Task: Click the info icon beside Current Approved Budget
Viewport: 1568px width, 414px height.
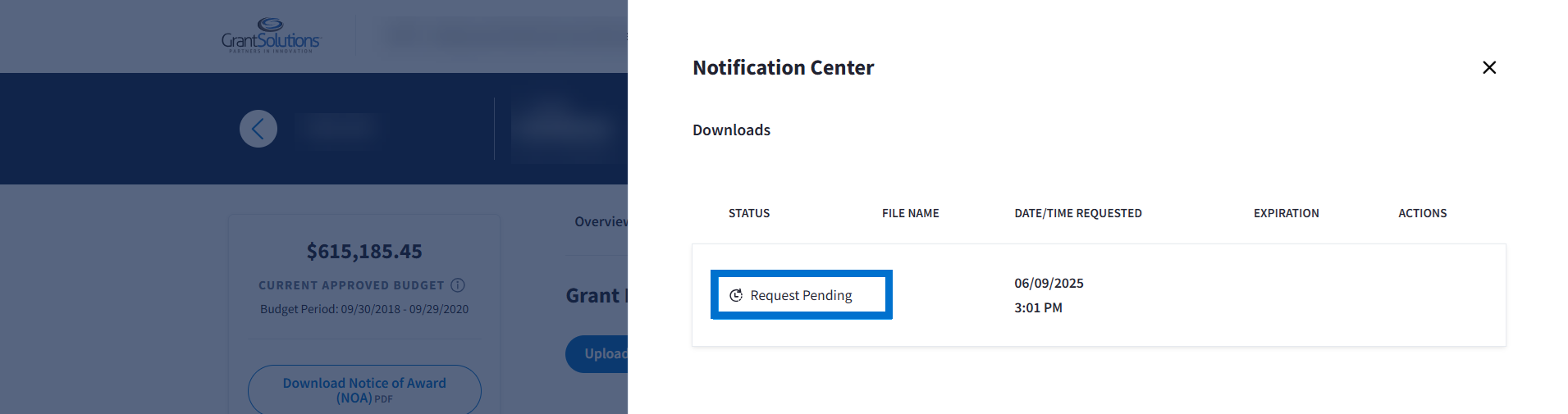Action: click(x=458, y=285)
